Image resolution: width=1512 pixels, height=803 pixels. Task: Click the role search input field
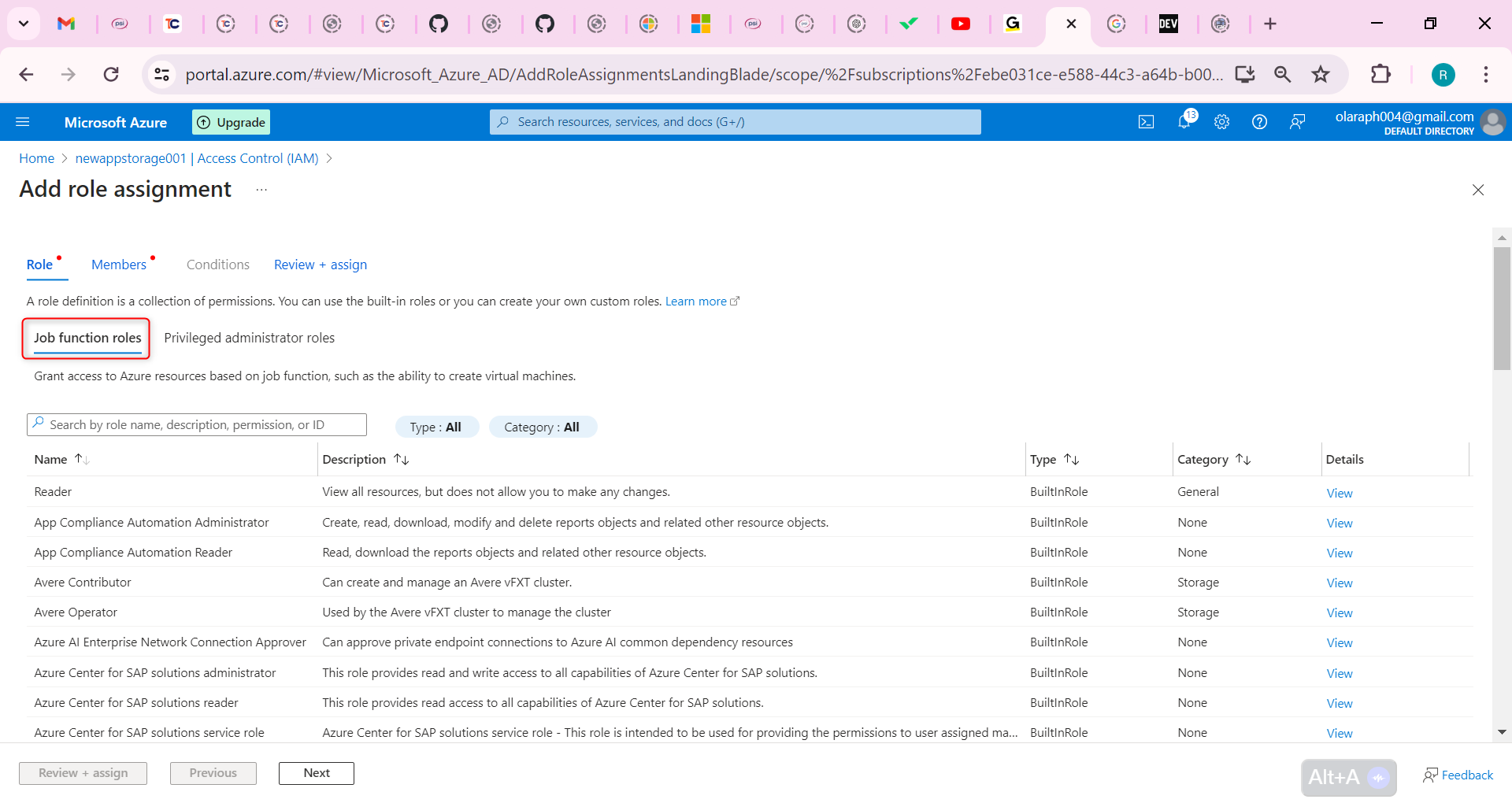197,424
